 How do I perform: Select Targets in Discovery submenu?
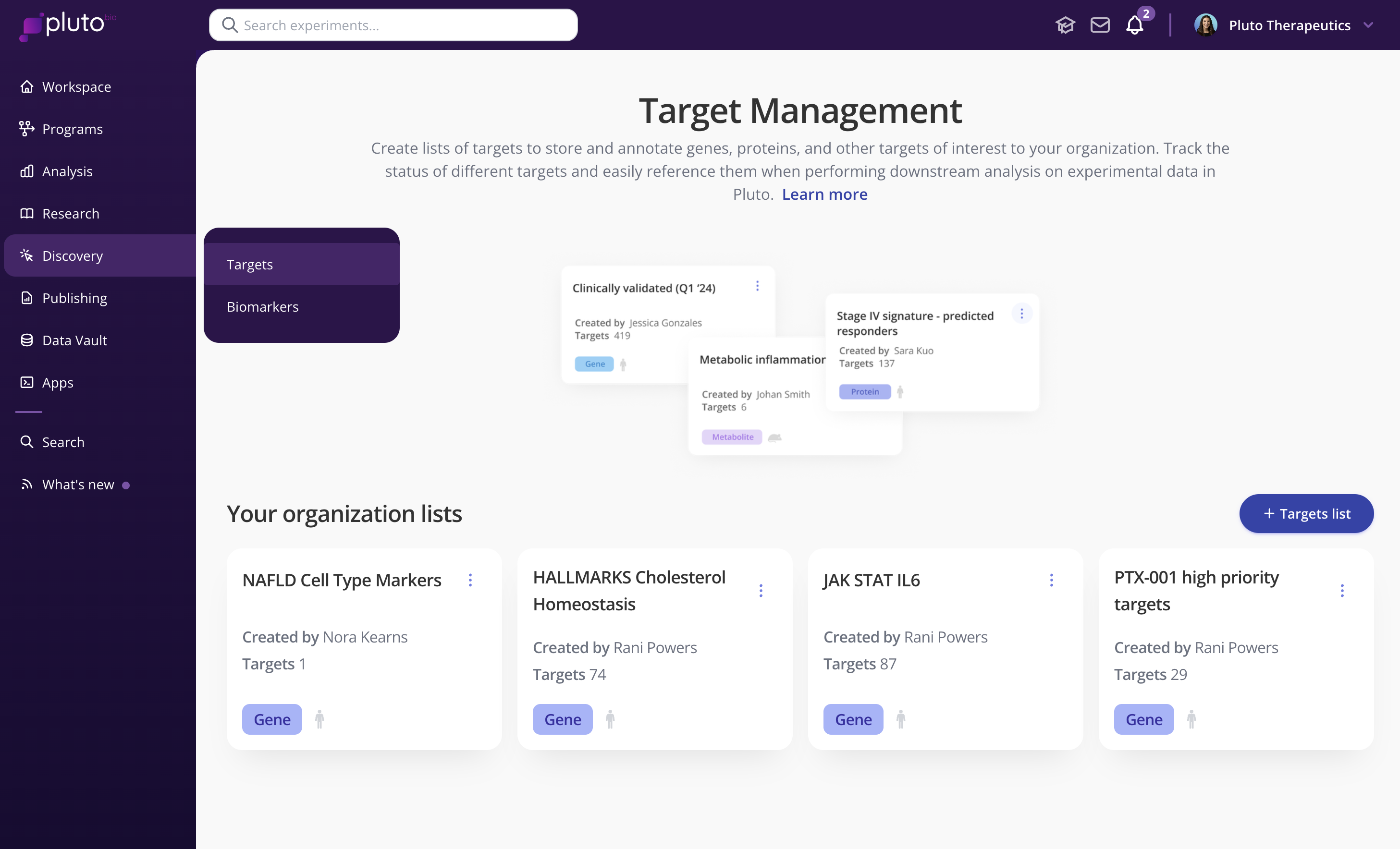click(x=250, y=265)
